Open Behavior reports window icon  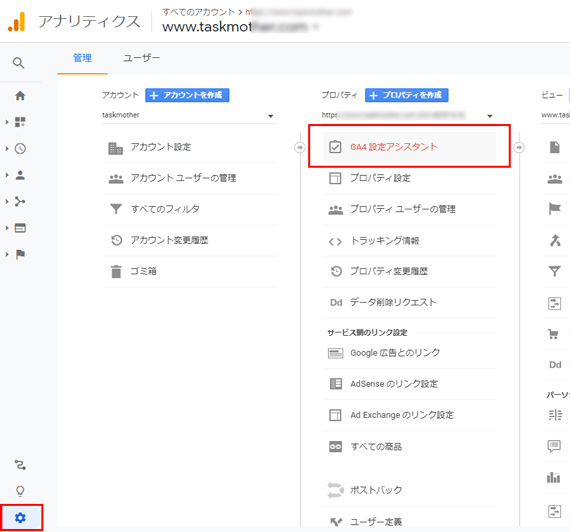point(20,228)
